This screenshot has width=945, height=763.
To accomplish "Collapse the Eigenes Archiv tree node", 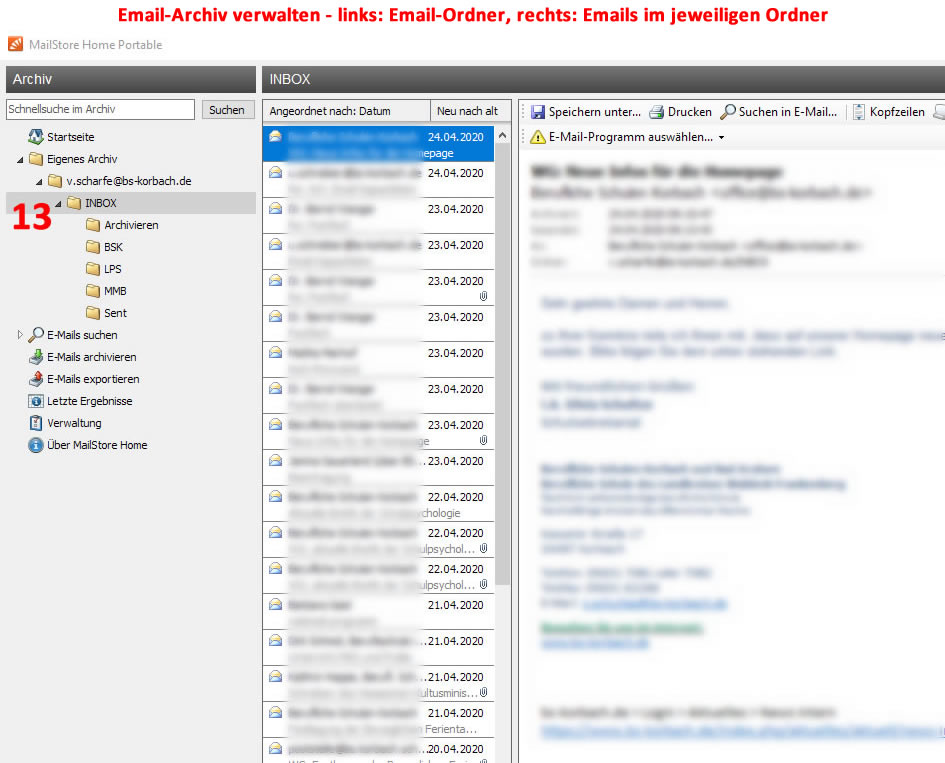I will [20, 160].
